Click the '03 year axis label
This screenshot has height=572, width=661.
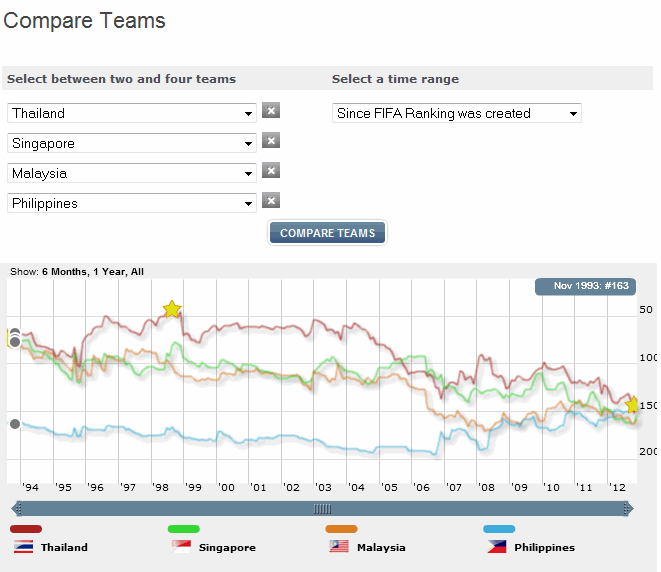[x=323, y=487]
